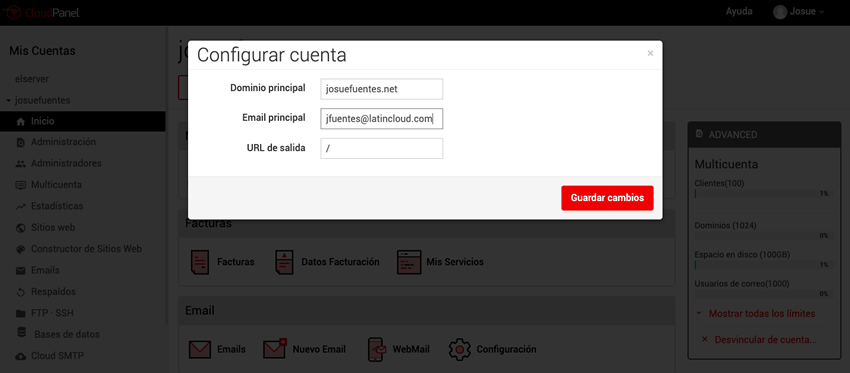Image resolution: width=850 pixels, height=373 pixels.
Task: Open Sitios web in the sidebar
Action: (x=53, y=228)
